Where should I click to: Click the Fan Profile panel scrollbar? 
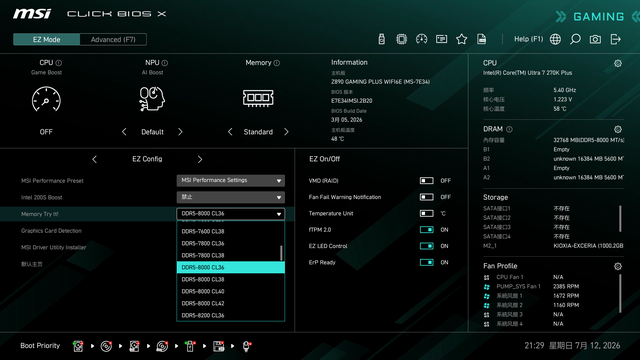pyautogui.click(x=620, y=293)
